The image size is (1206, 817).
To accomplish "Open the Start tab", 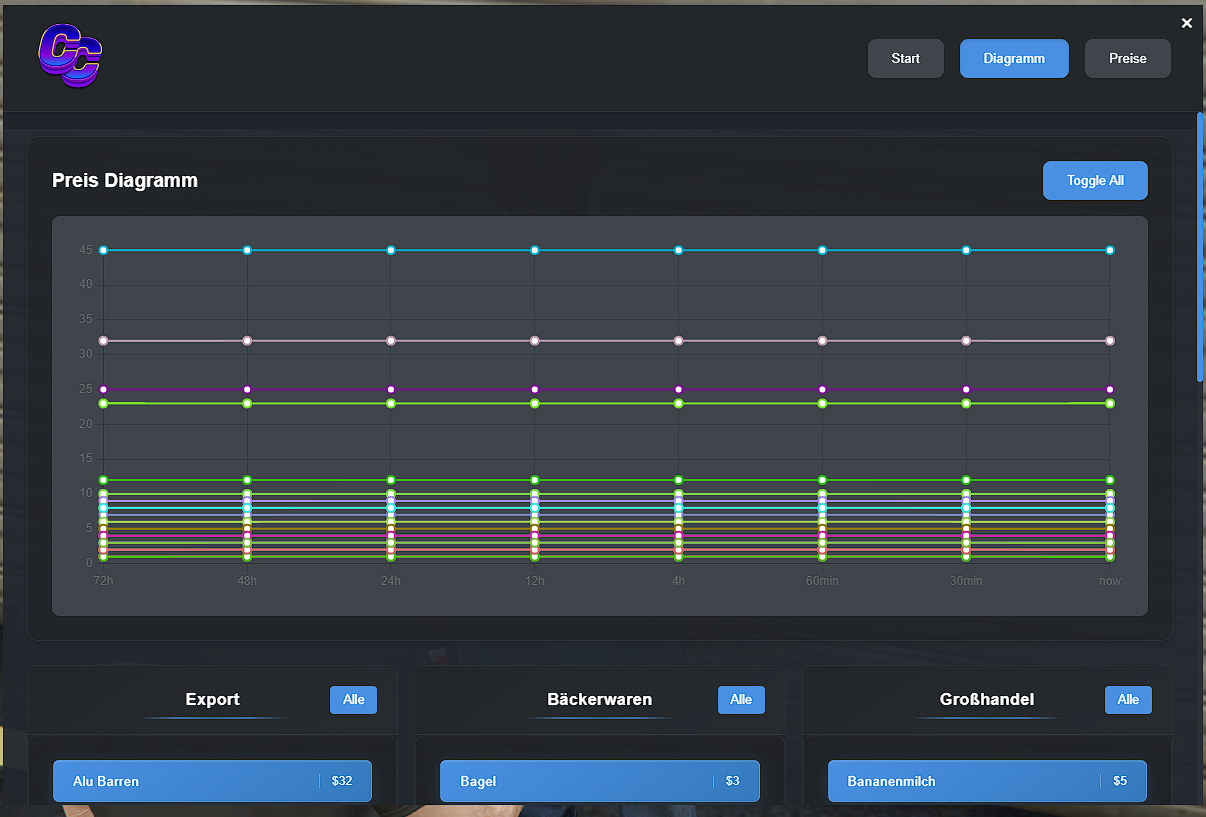I will (905, 59).
